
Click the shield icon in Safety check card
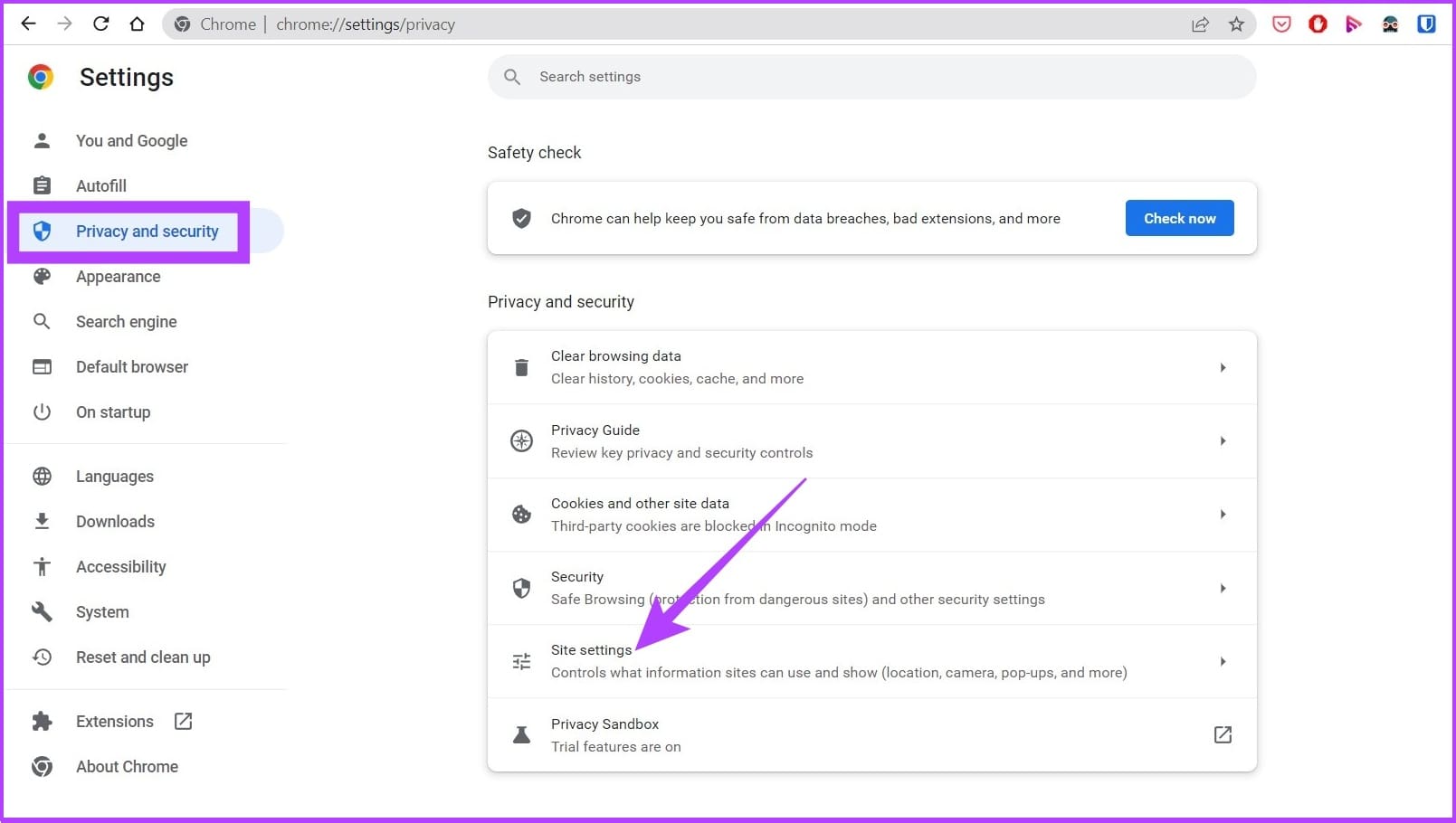click(x=522, y=218)
